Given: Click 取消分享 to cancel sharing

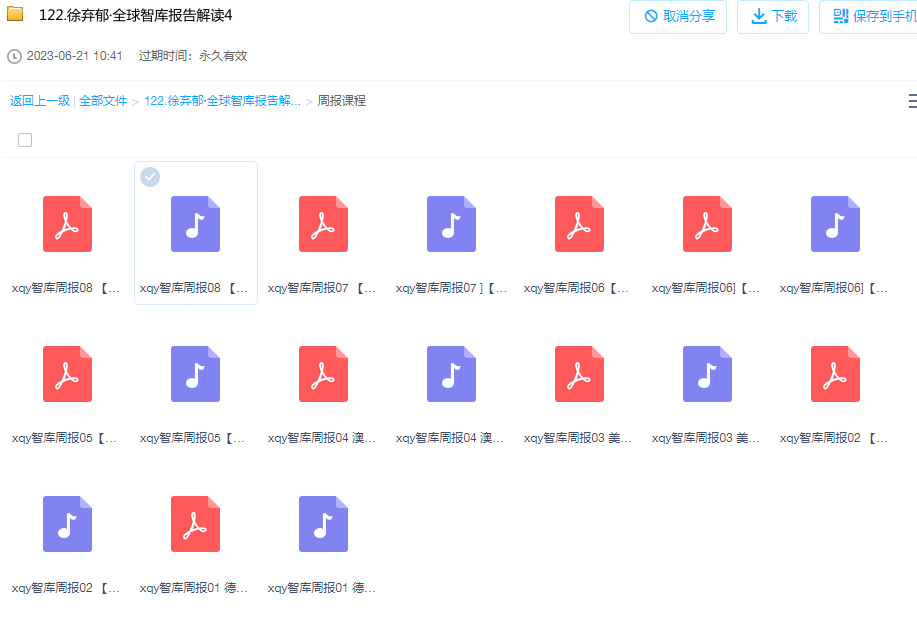Looking at the screenshot, I should click(x=678, y=16).
